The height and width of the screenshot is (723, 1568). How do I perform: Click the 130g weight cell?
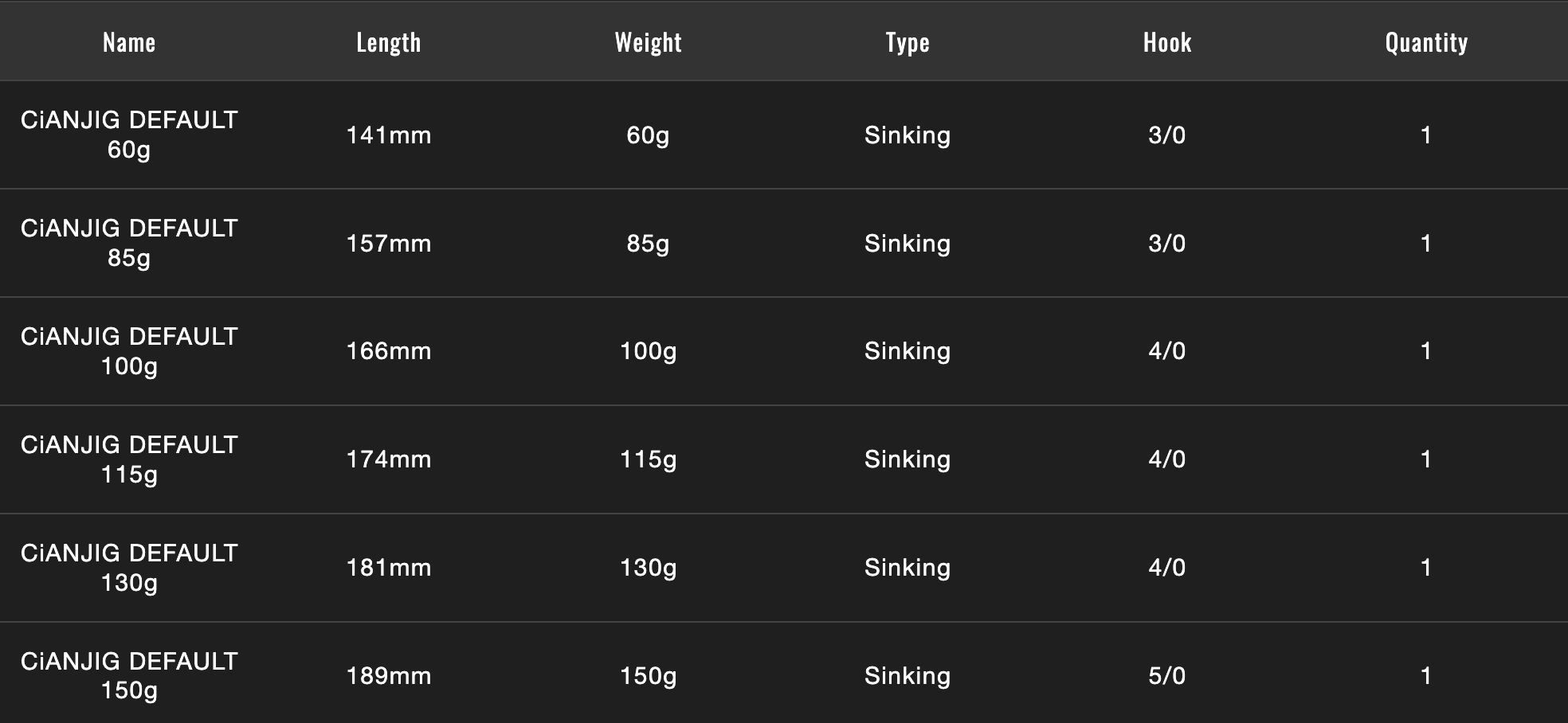tap(649, 569)
